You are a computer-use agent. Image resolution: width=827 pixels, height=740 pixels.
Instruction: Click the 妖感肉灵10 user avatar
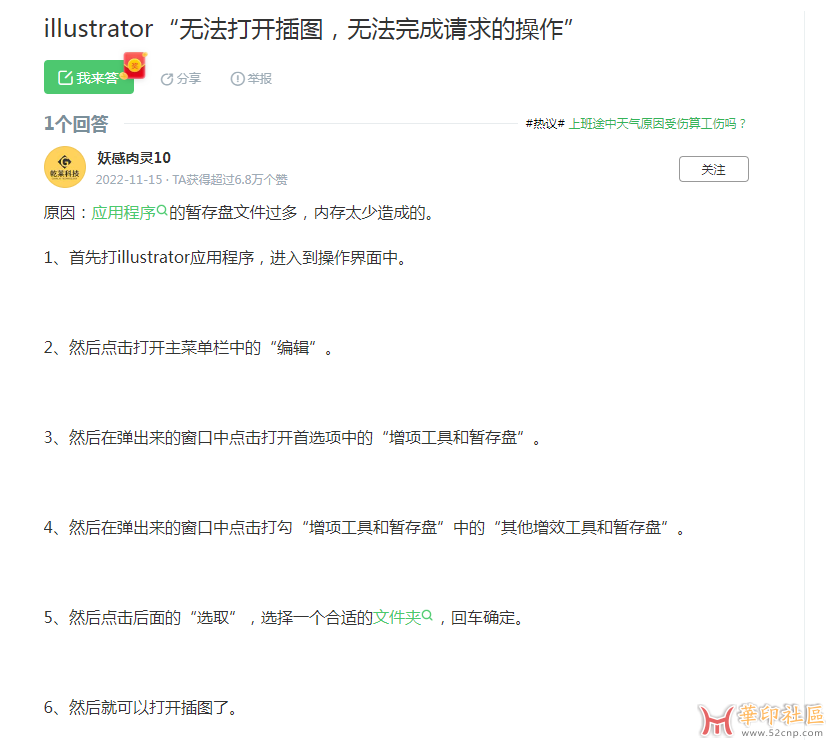65,167
